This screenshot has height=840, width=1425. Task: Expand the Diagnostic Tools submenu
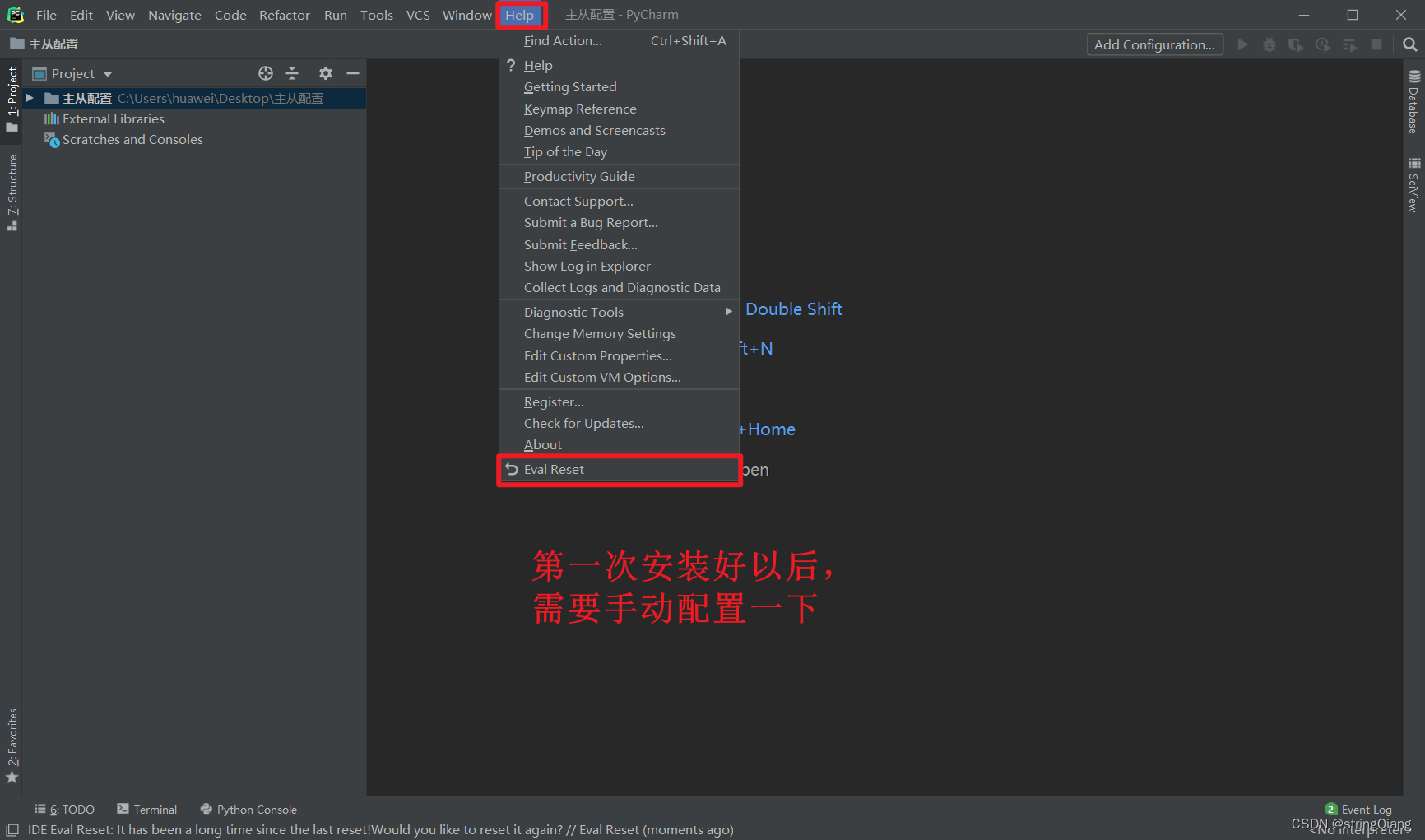[619, 312]
